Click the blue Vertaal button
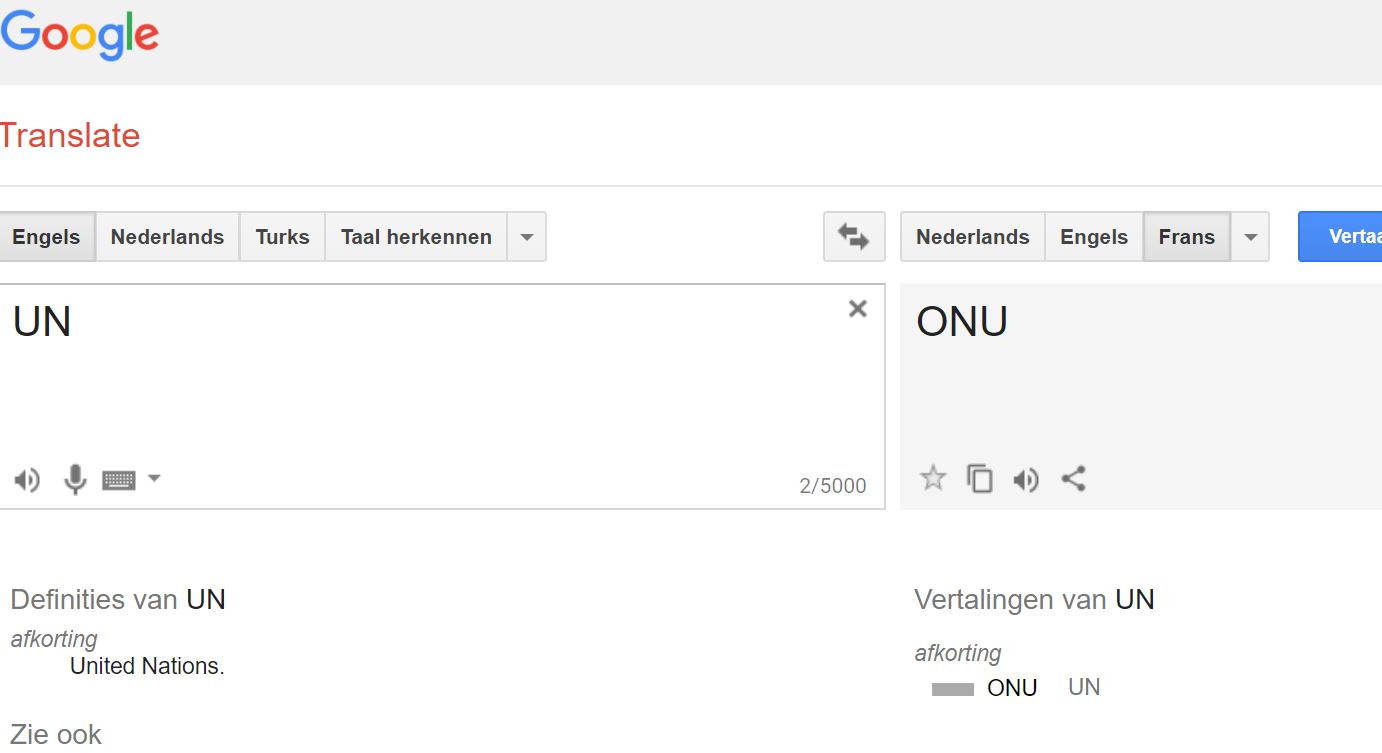1382x753 pixels. (1340, 237)
